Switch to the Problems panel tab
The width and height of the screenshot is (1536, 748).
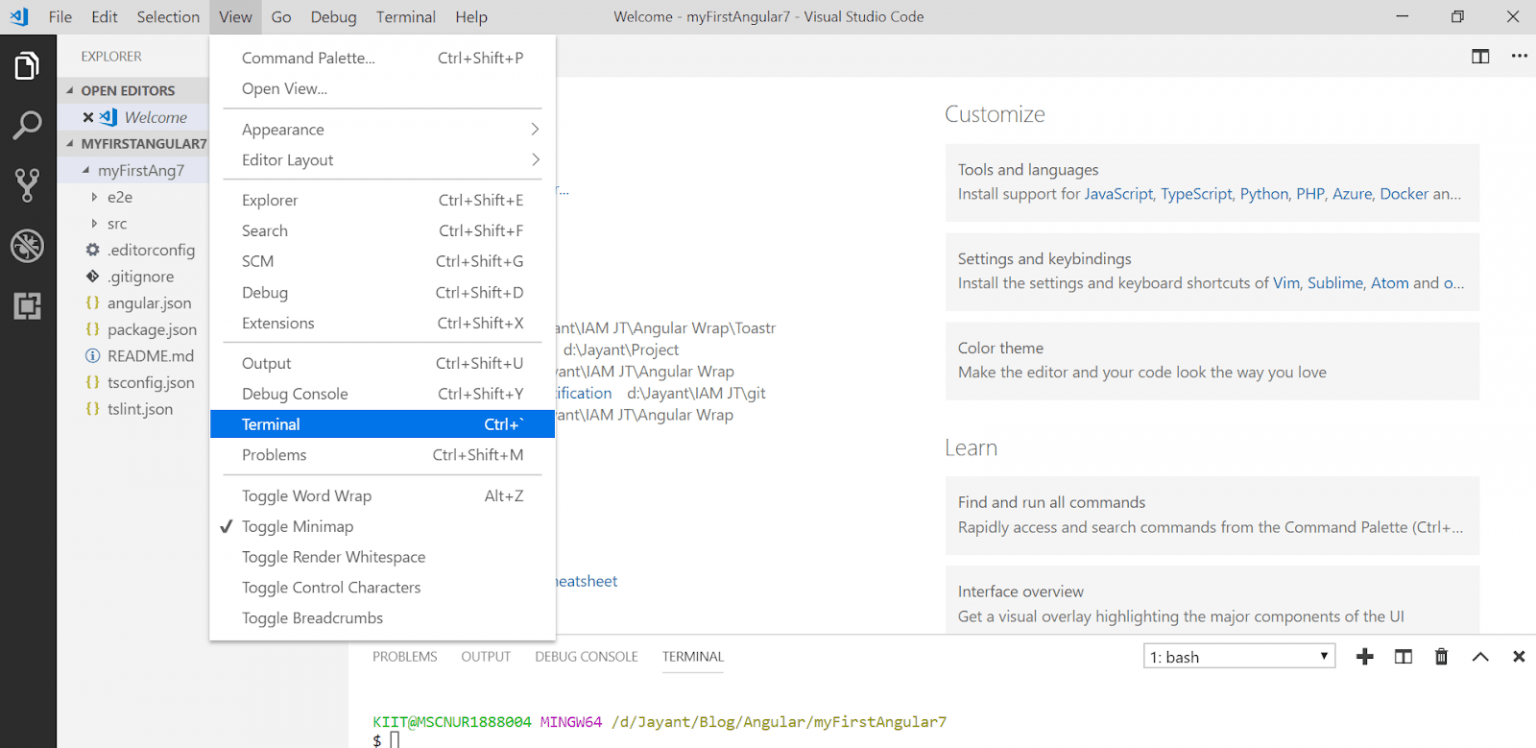click(x=405, y=657)
